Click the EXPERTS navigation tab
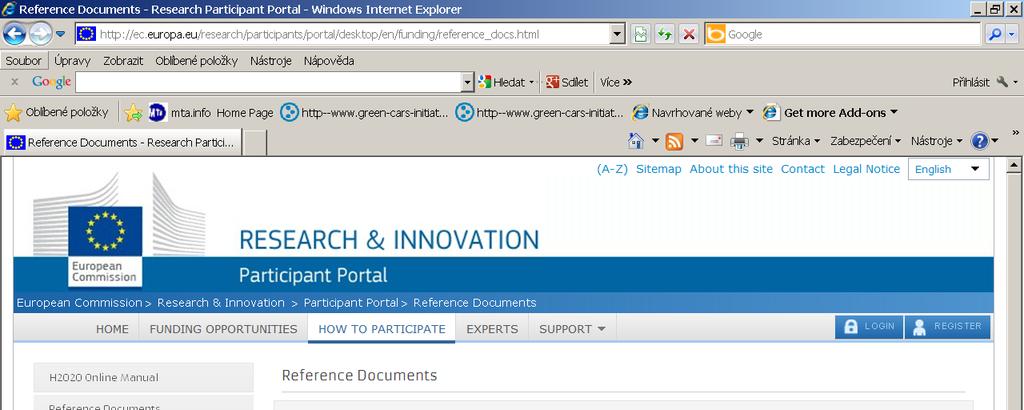 tap(492, 329)
